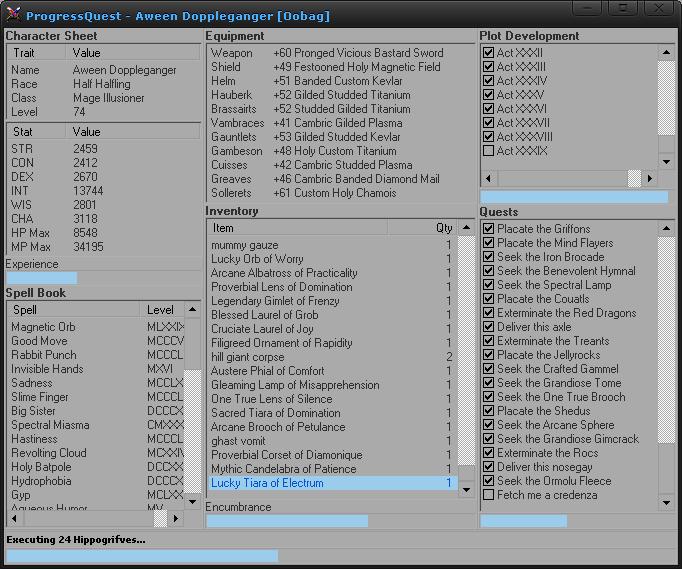Screen dimensions: 682x569
Task: Select the hill giant corpse item
Action: 333,357
